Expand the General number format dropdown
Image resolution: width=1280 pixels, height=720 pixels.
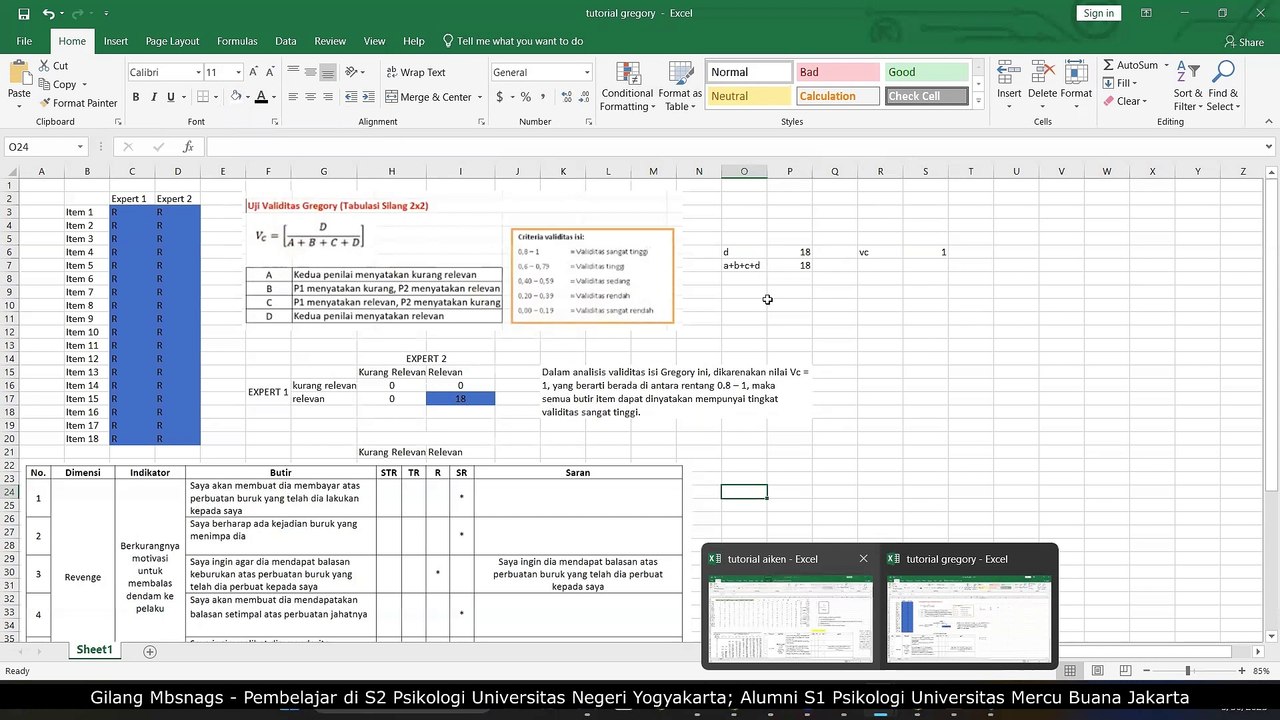coord(587,72)
